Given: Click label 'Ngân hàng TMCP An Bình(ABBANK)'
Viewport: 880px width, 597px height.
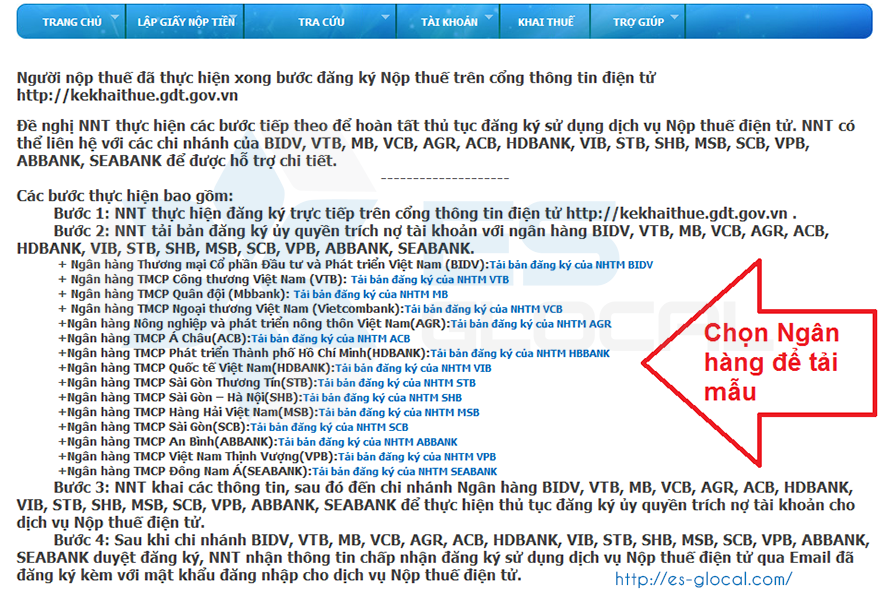Looking at the screenshot, I should coord(172,442).
